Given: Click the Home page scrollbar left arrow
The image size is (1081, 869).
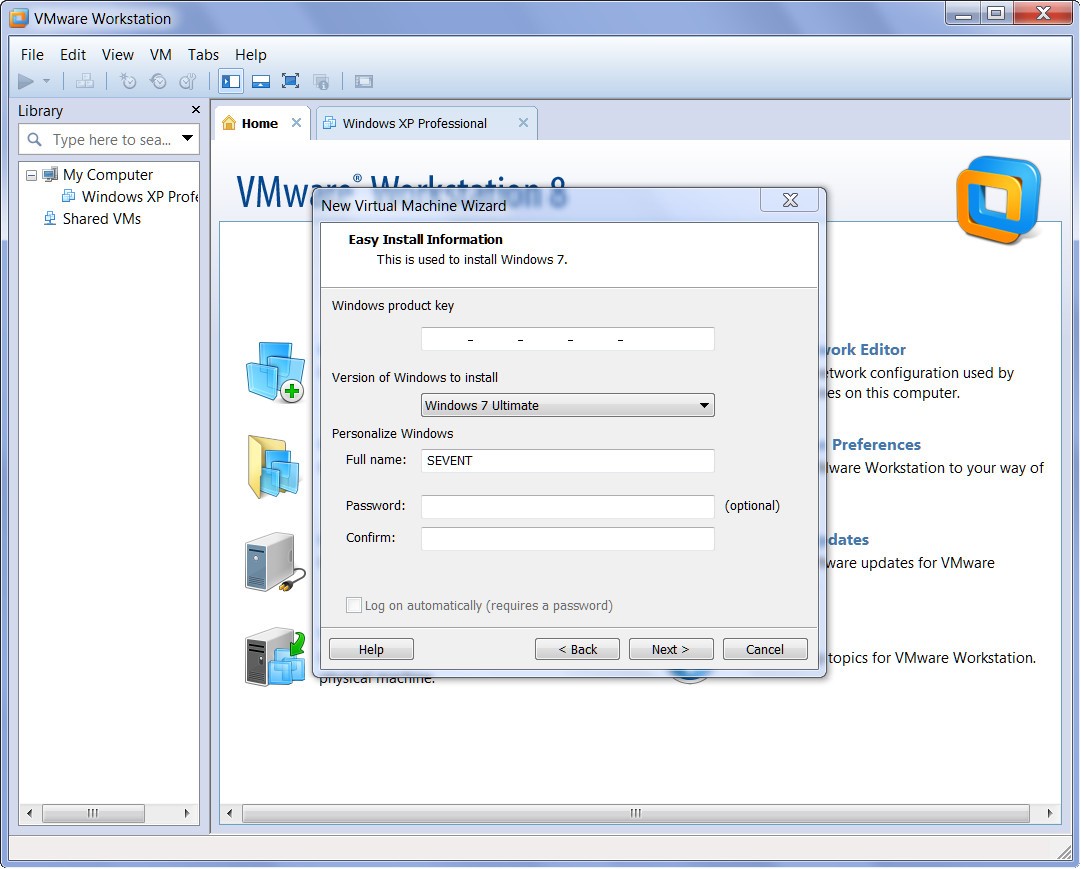Looking at the screenshot, I should coord(230,813).
